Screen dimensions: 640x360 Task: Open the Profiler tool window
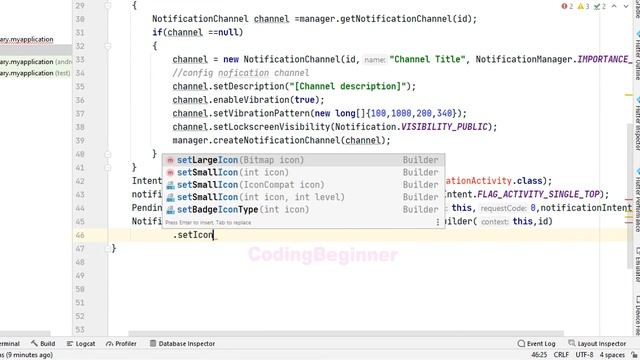(x=121, y=344)
